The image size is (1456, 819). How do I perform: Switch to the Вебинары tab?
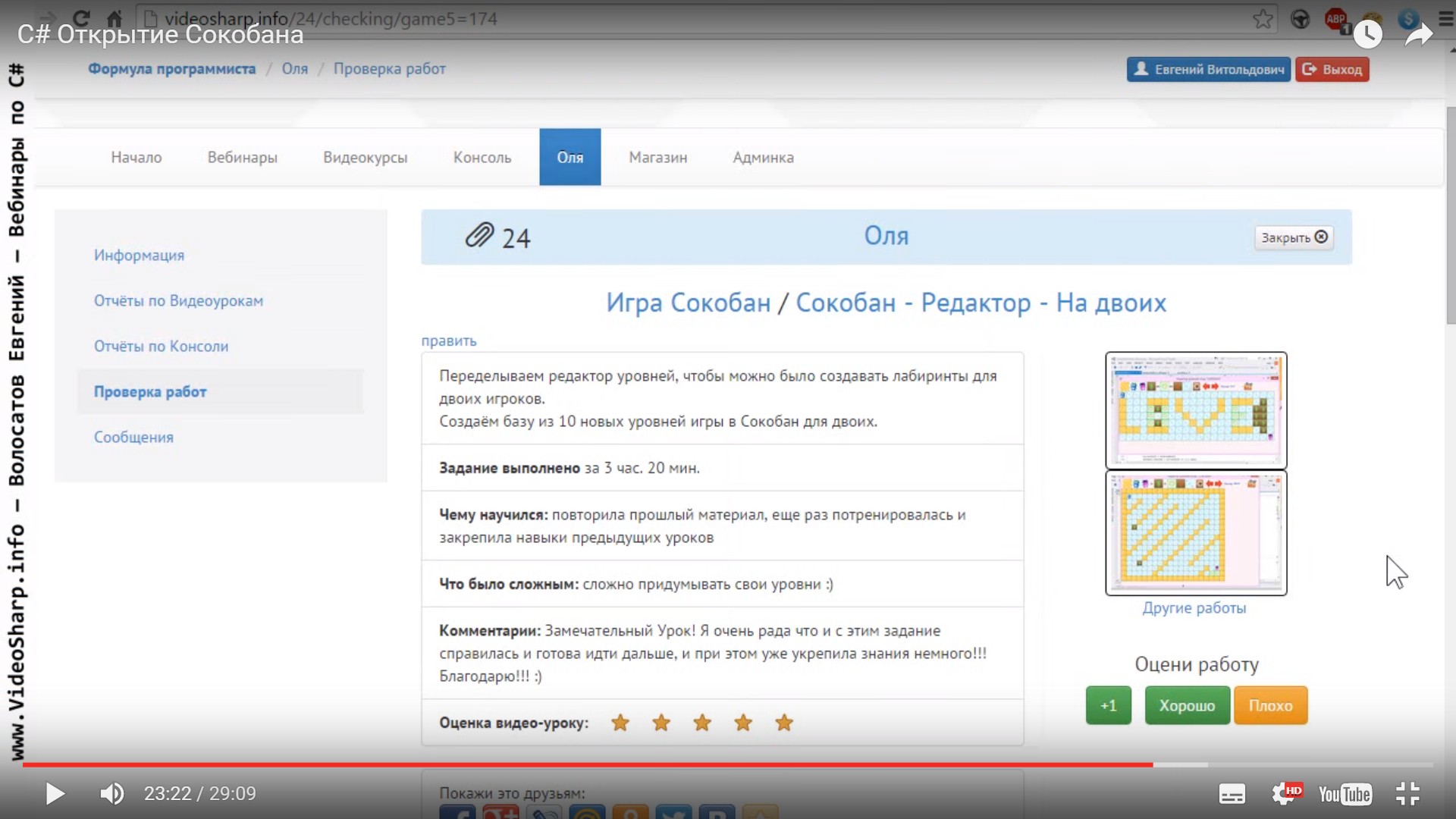point(243,158)
